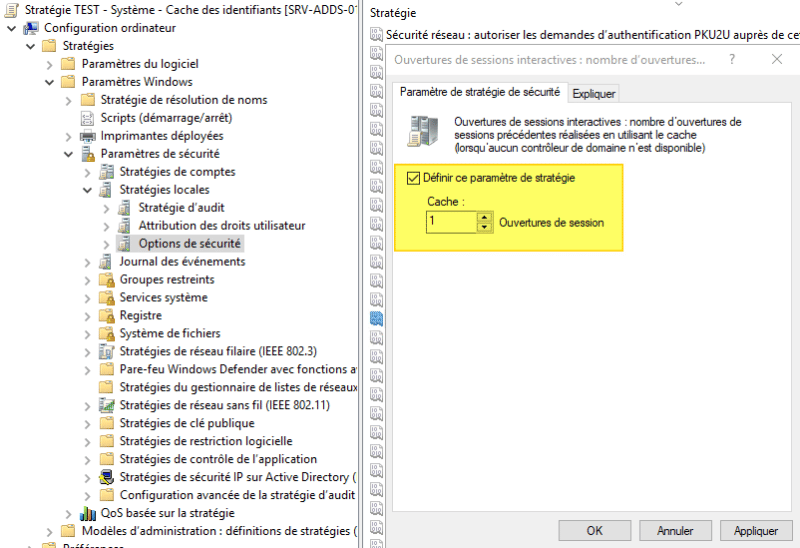Click the Système de fichiers locked folder icon

pyautogui.click(x=107, y=334)
